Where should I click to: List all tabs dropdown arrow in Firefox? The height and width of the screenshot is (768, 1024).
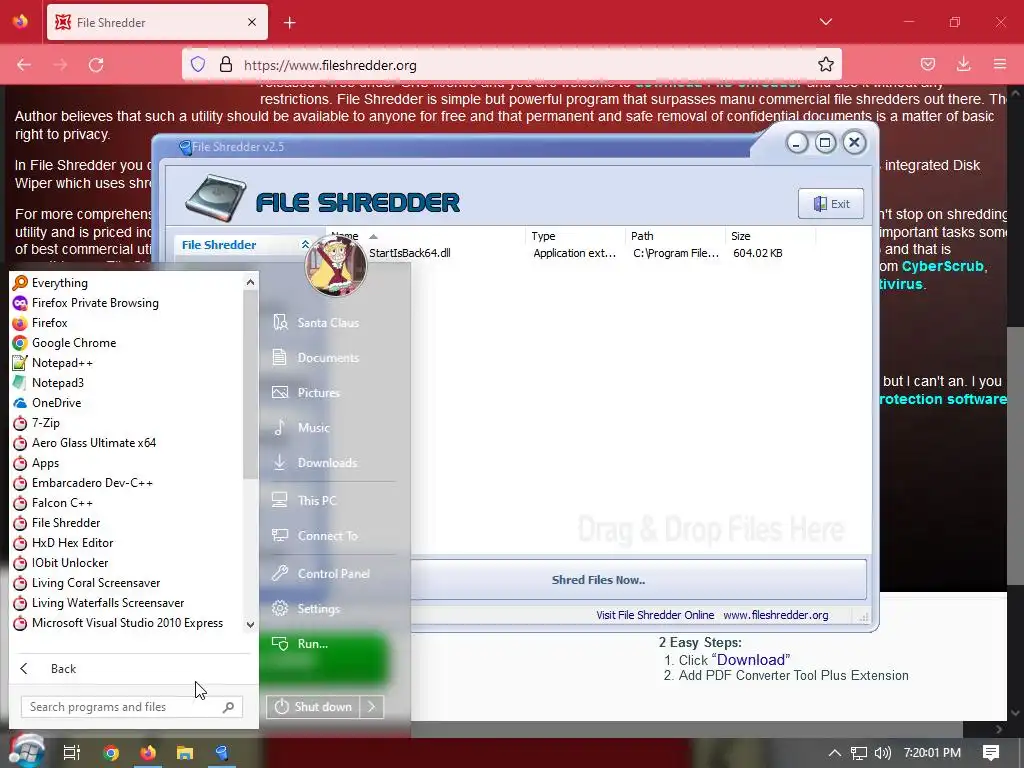825,22
